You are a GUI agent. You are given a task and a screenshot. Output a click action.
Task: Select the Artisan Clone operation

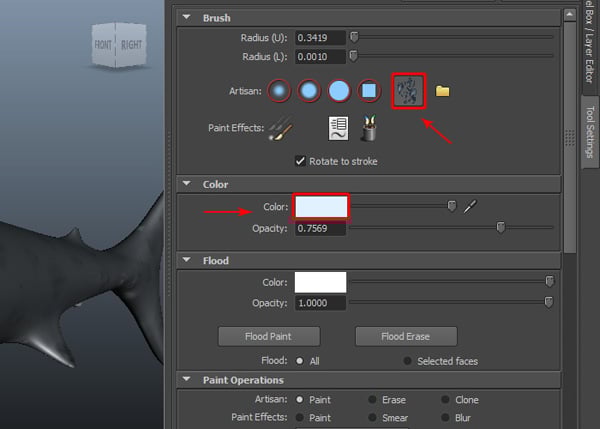pyautogui.click(x=444, y=400)
